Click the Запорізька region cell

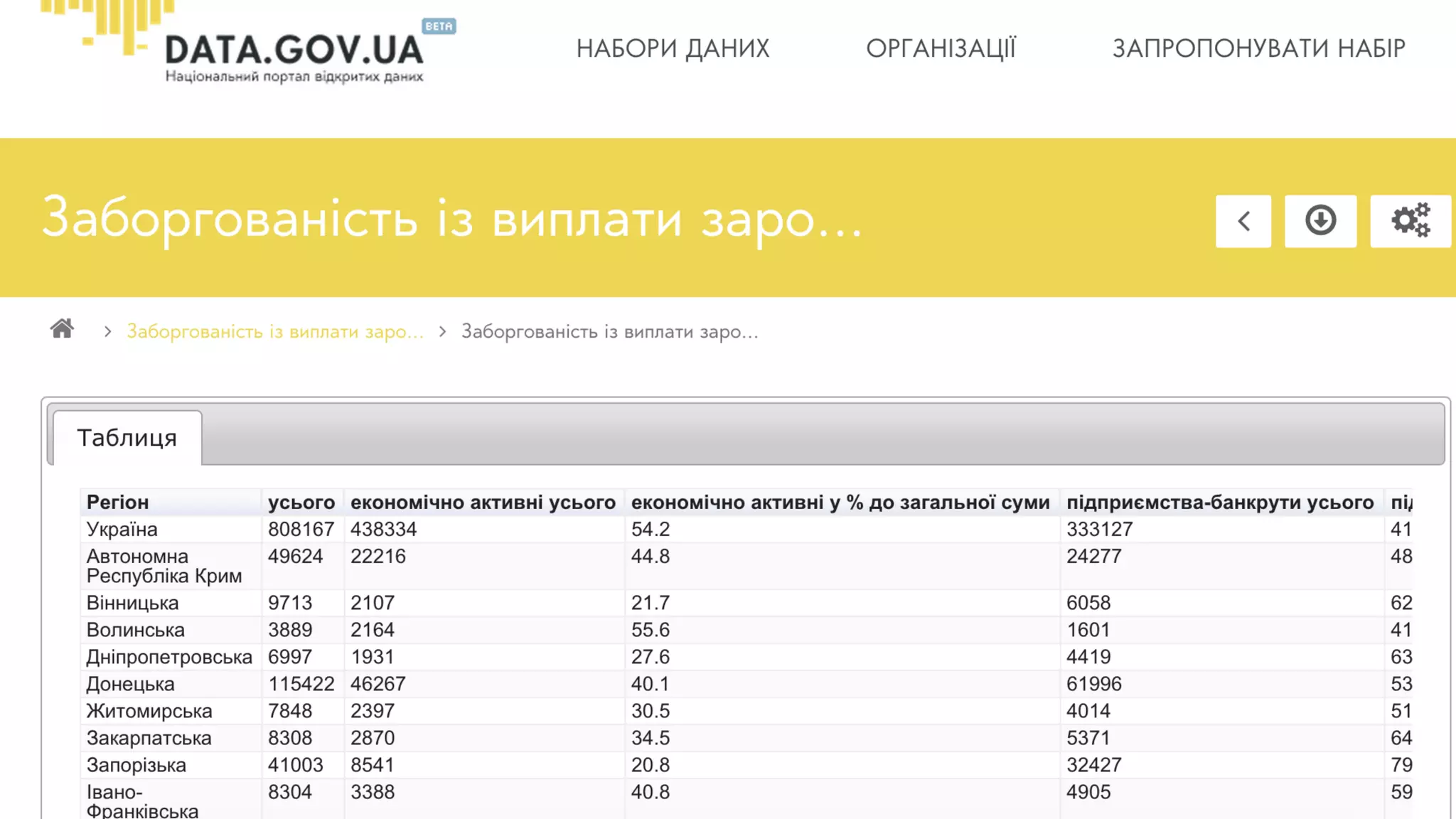pos(136,765)
